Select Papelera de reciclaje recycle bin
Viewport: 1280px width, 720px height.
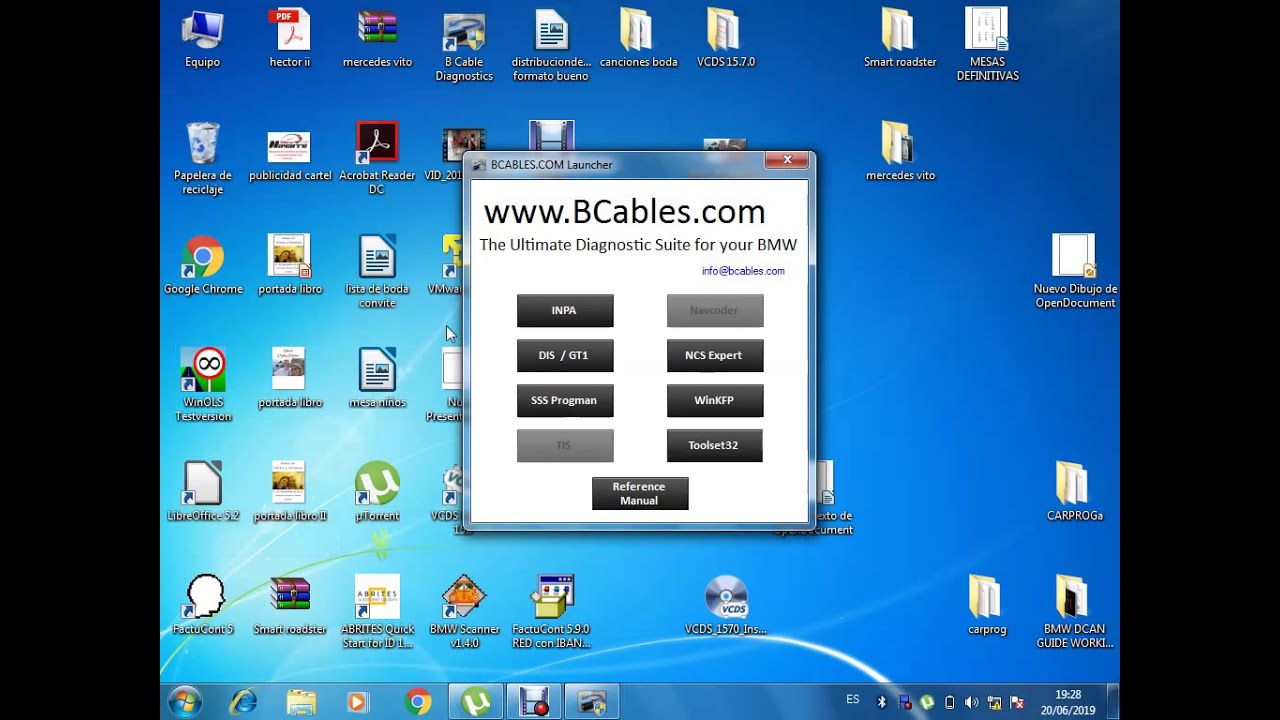click(202, 160)
